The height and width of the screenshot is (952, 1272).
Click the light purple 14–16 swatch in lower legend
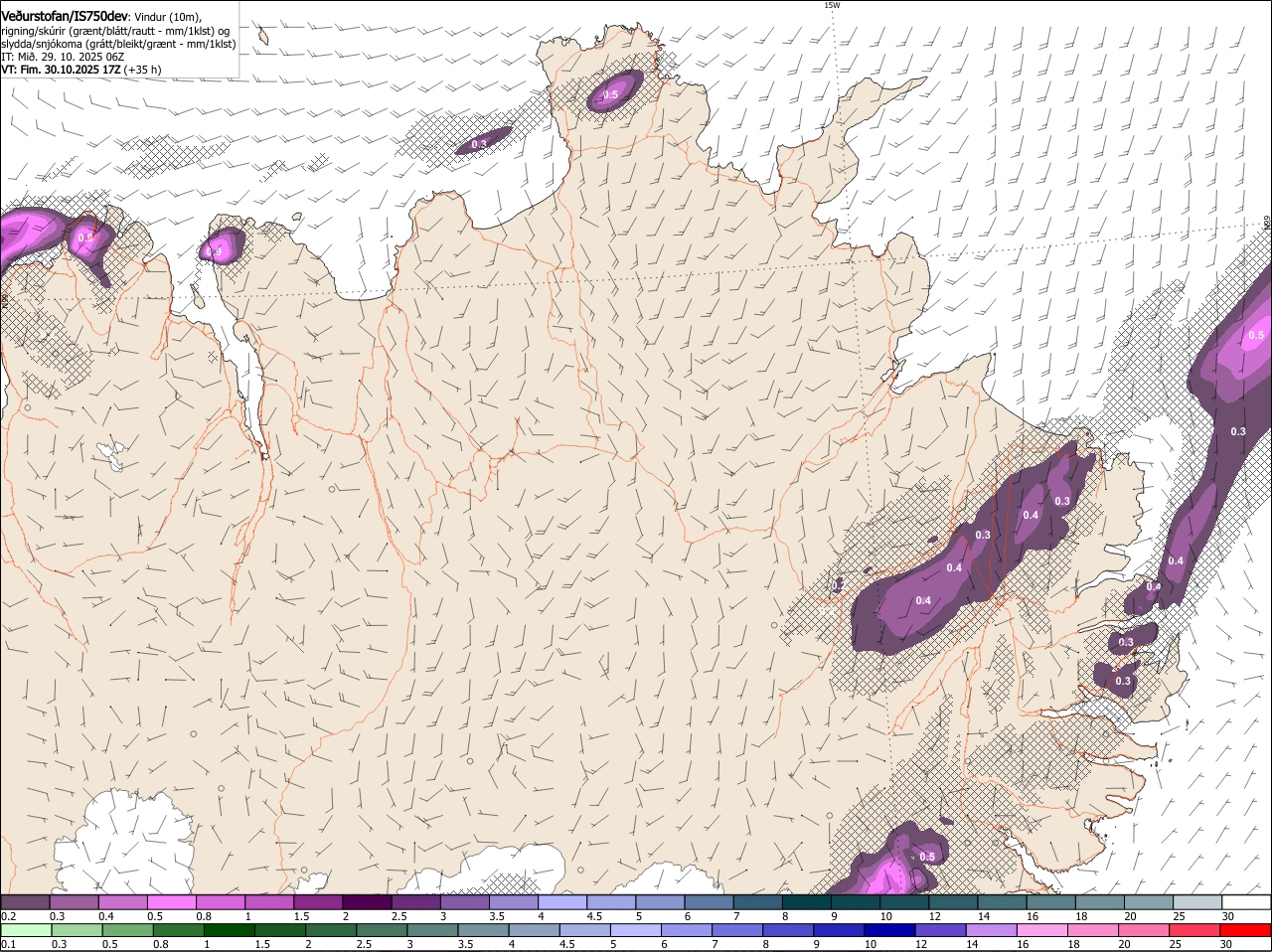tap(990, 930)
